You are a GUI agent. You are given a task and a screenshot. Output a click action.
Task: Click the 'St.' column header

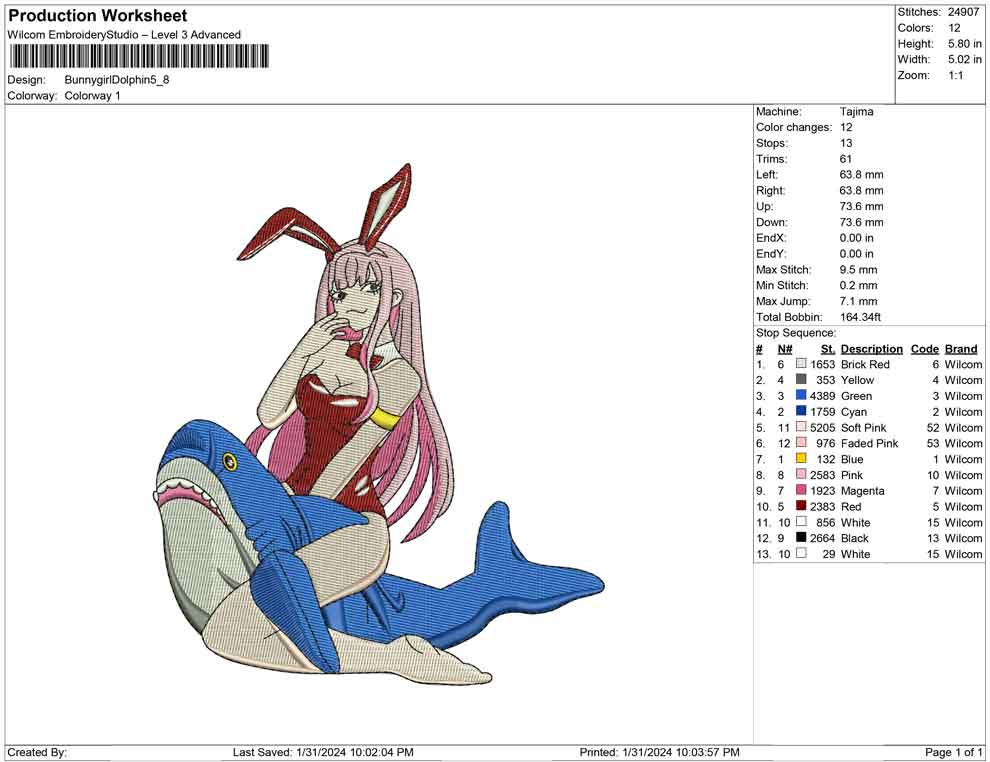[828, 348]
